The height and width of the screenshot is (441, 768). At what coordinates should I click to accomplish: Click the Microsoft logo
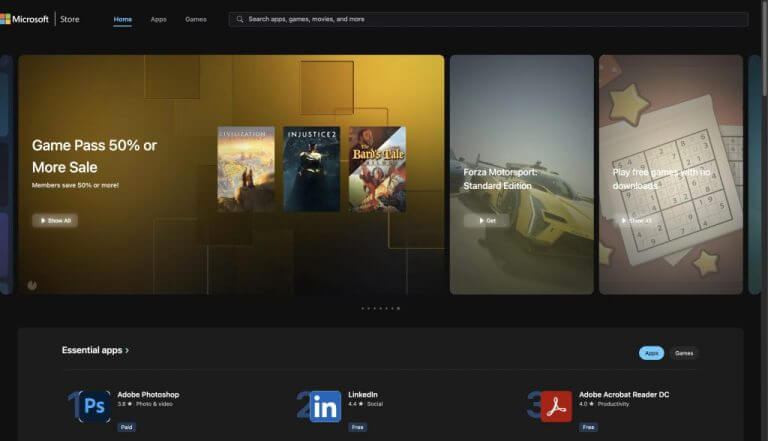(24, 19)
